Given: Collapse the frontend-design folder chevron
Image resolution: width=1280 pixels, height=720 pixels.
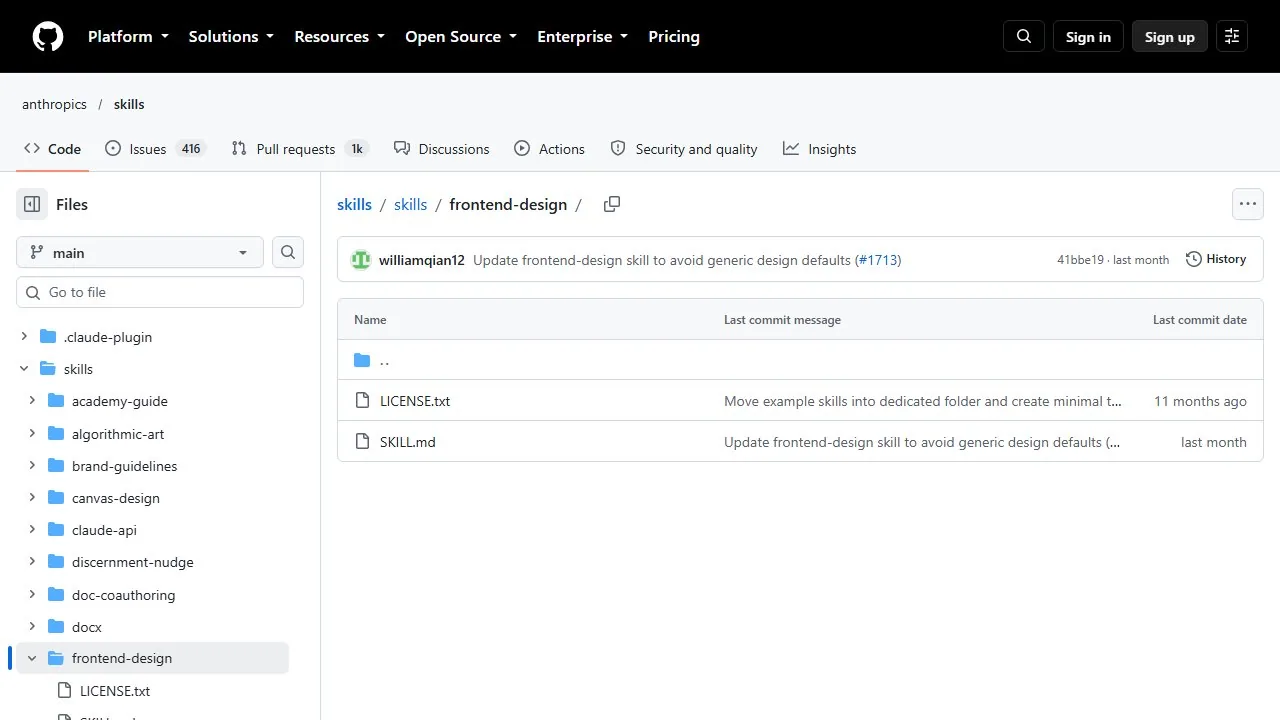Looking at the screenshot, I should 32,658.
